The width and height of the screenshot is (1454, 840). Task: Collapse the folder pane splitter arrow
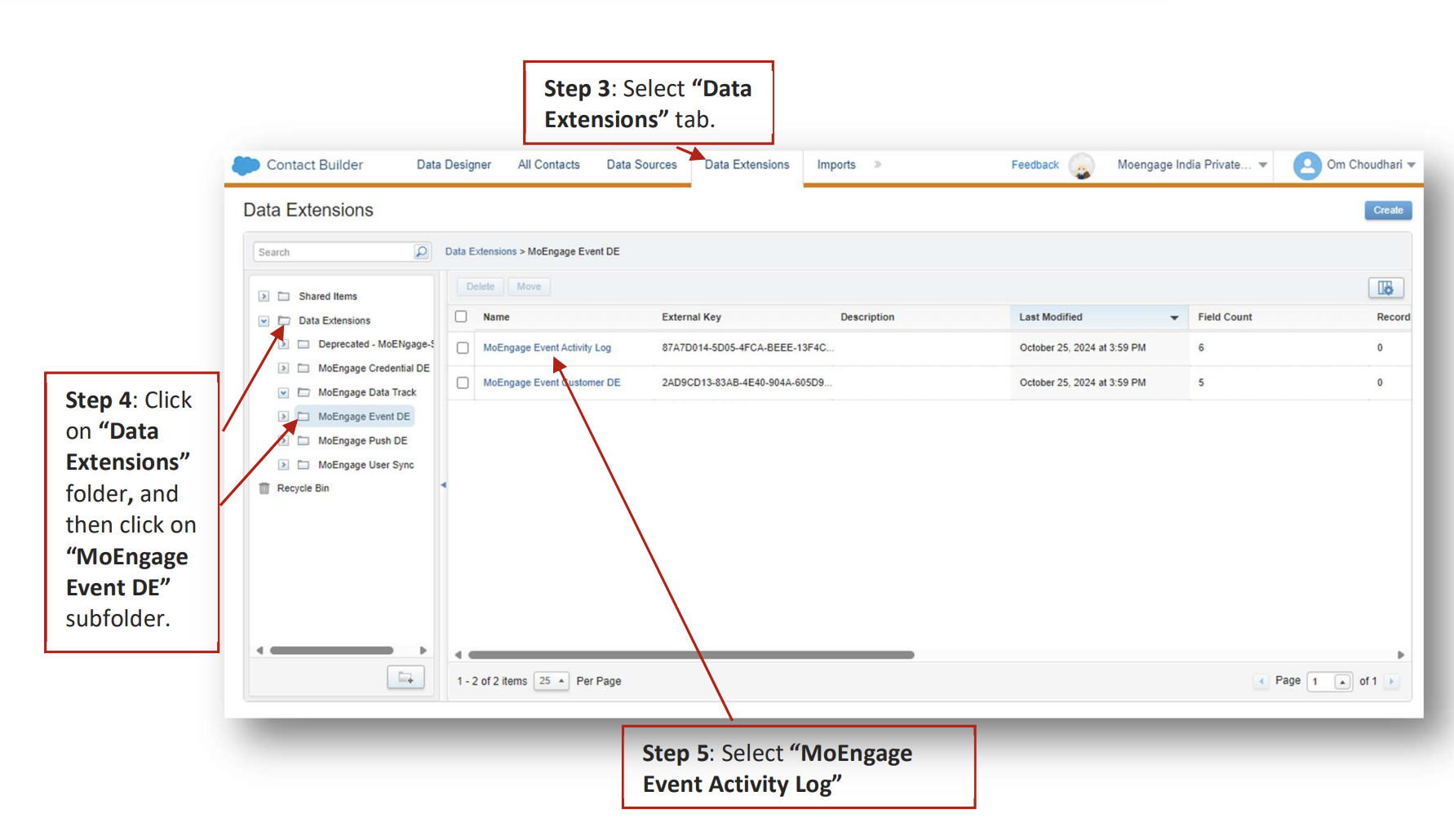tap(443, 485)
